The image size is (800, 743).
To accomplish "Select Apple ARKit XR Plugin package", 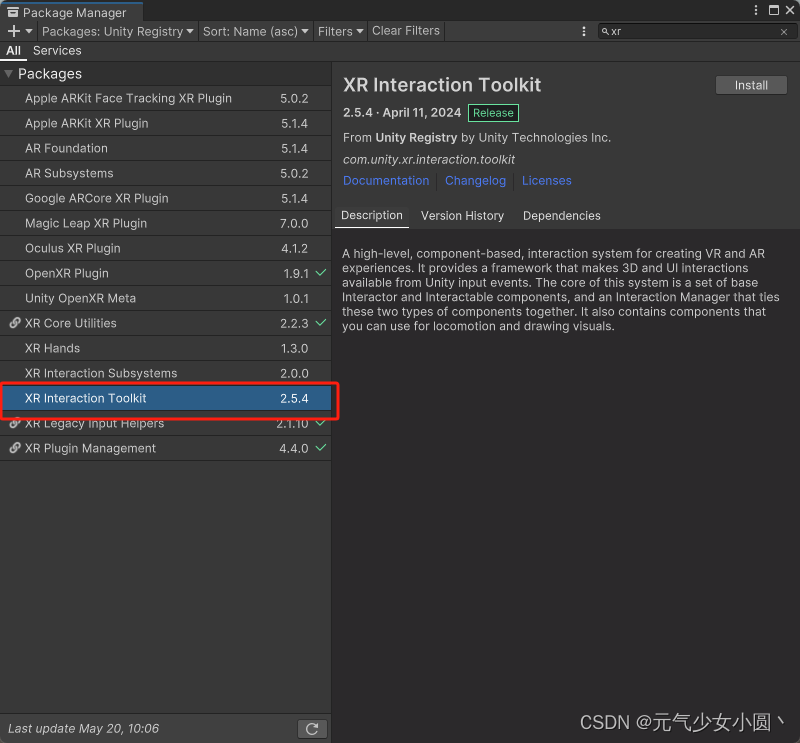I will [x=165, y=123].
